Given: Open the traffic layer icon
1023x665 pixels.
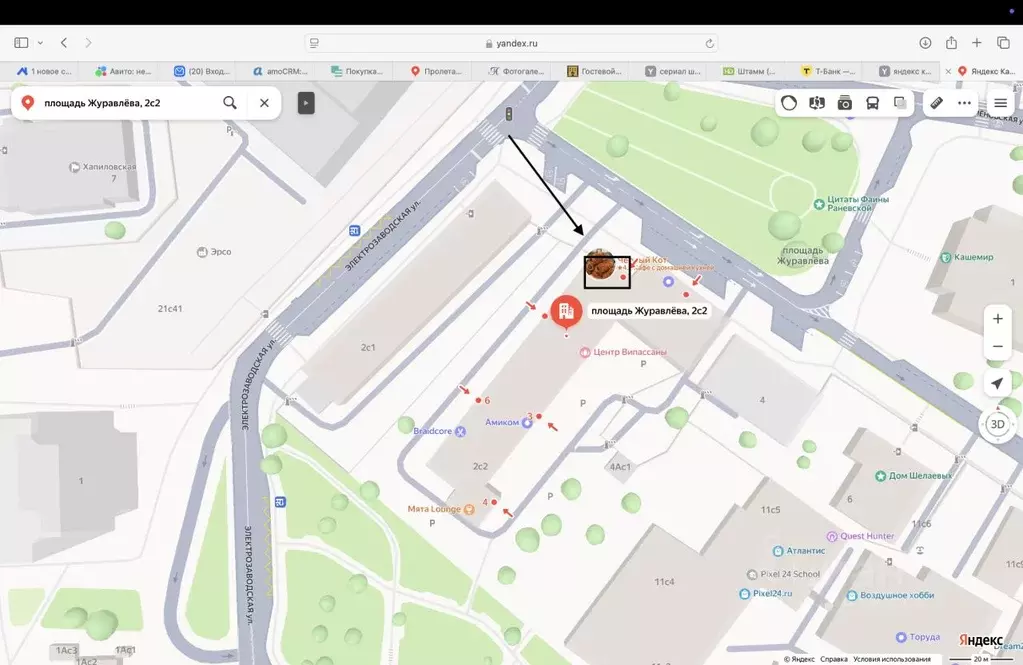Looking at the screenshot, I should (789, 103).
